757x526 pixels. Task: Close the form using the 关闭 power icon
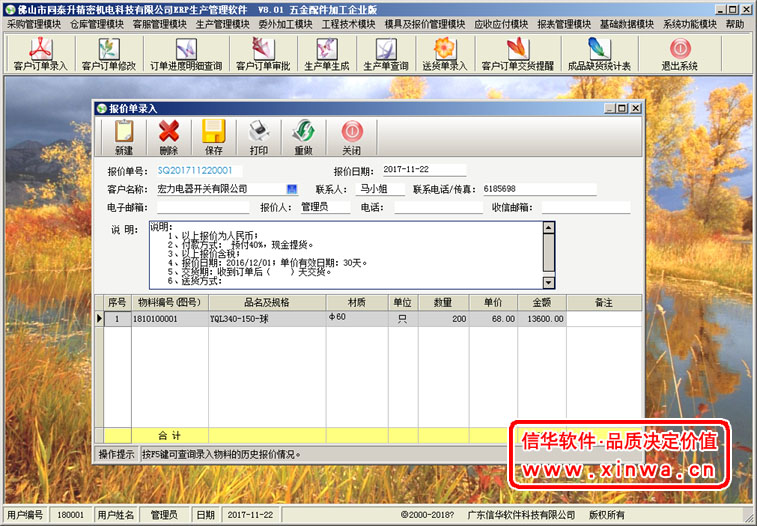pyautogui.click(x=351, y=136)
